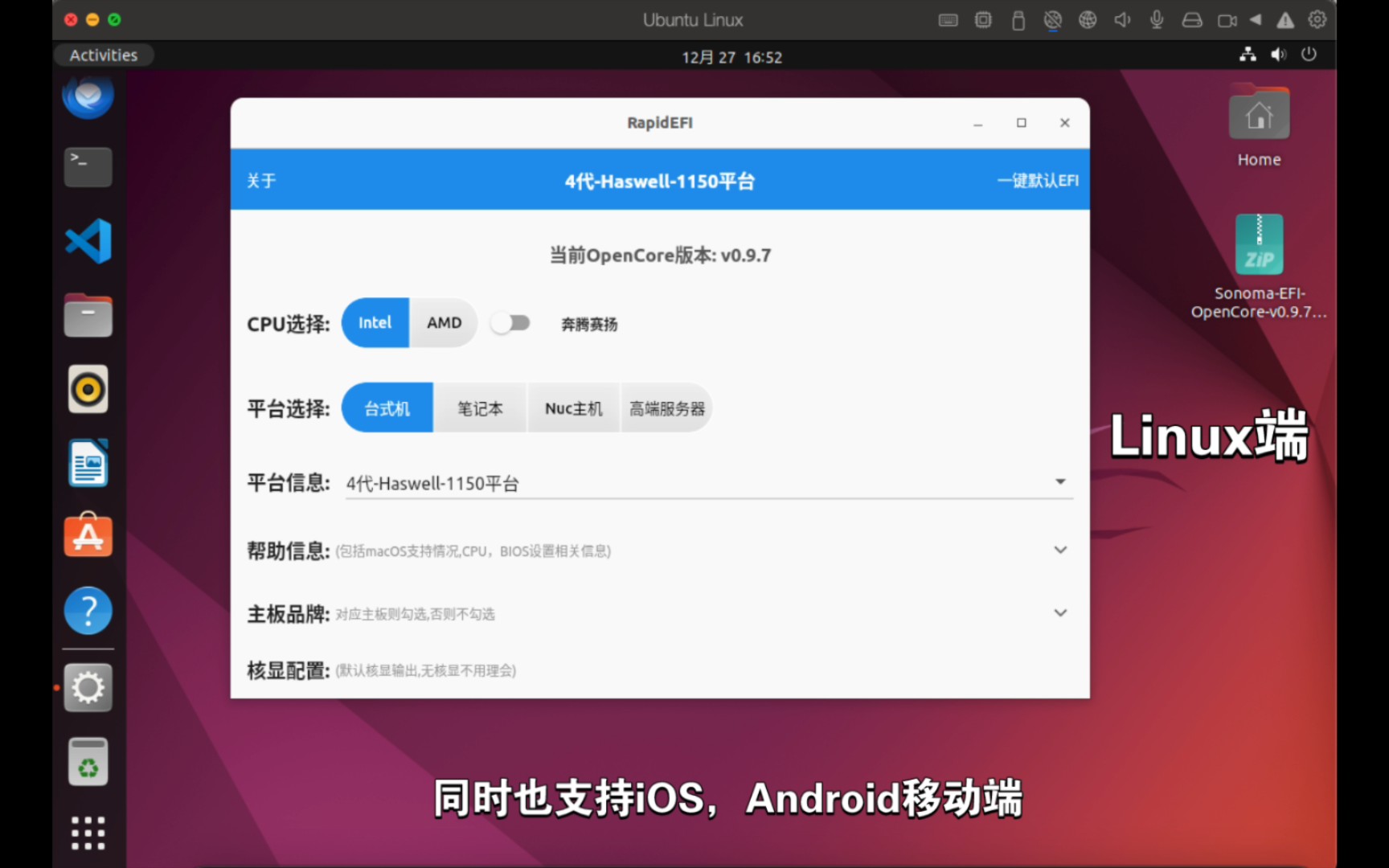Select Nuc主机 platform option
Screen dimensions: 1389x868
[x=573, y=408]
